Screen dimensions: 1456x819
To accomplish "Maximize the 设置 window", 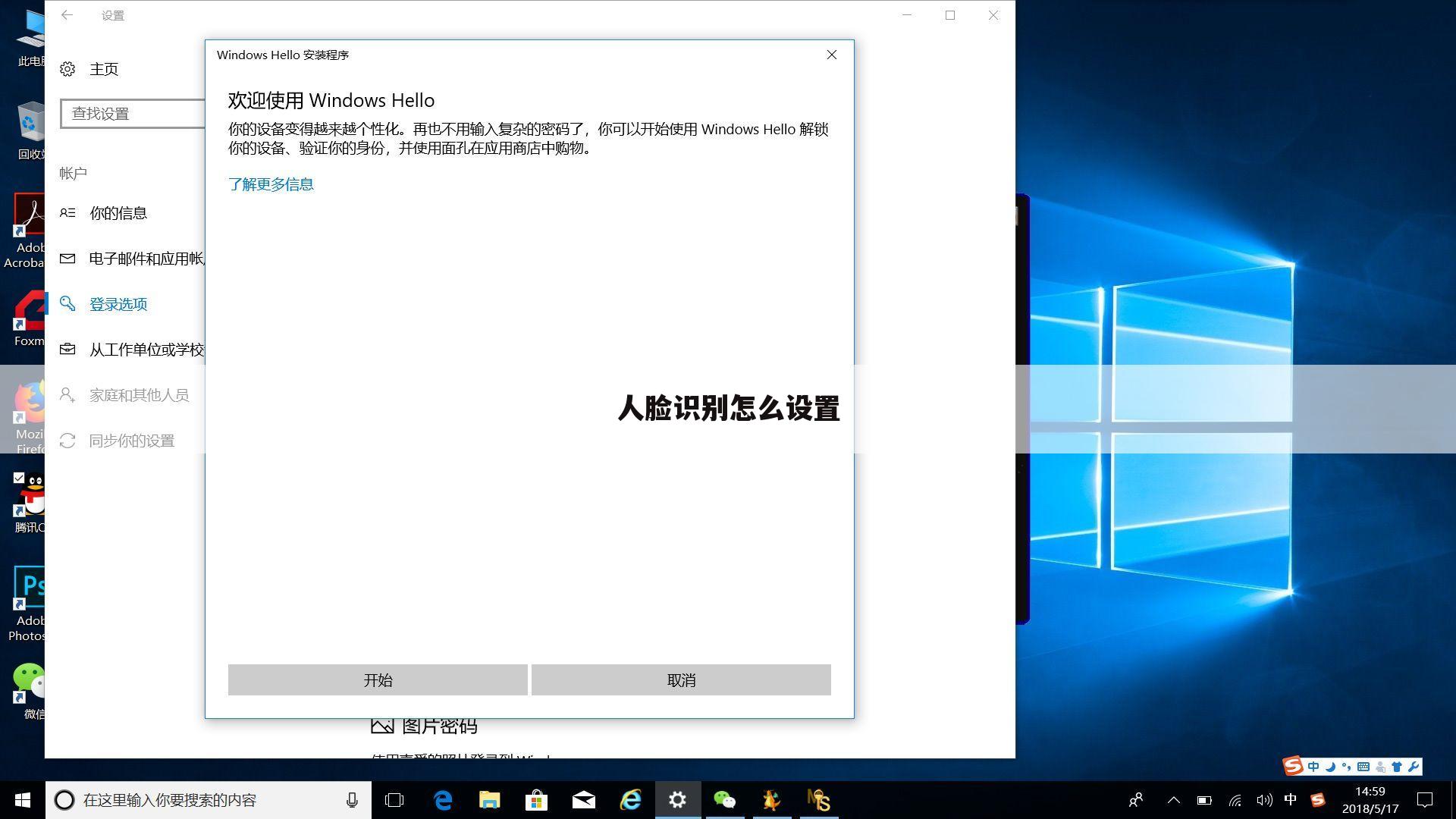I will pos(950,15).
